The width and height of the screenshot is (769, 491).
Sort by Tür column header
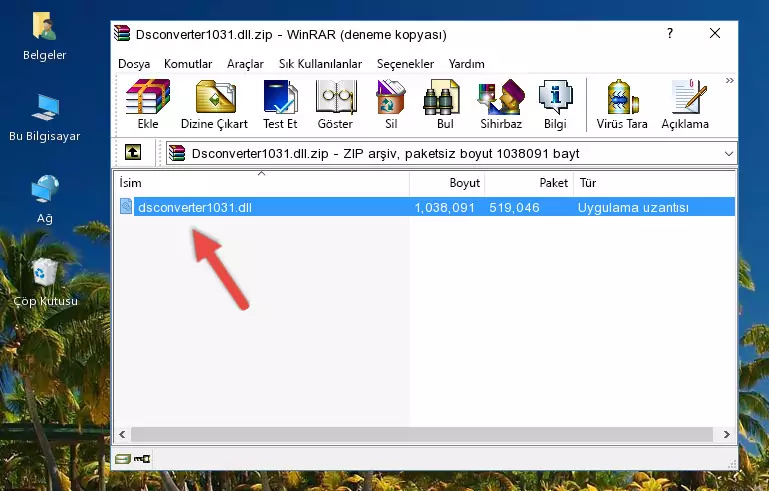[x=654, y=182]
